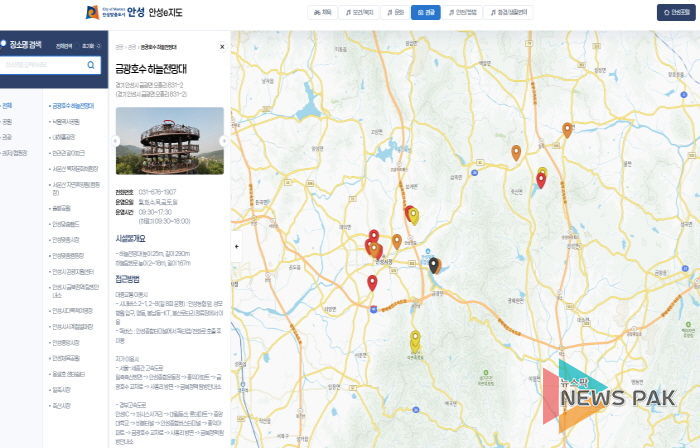Select the lone red marker below the town center
700x448 pixels.
[x=372, y=282]
